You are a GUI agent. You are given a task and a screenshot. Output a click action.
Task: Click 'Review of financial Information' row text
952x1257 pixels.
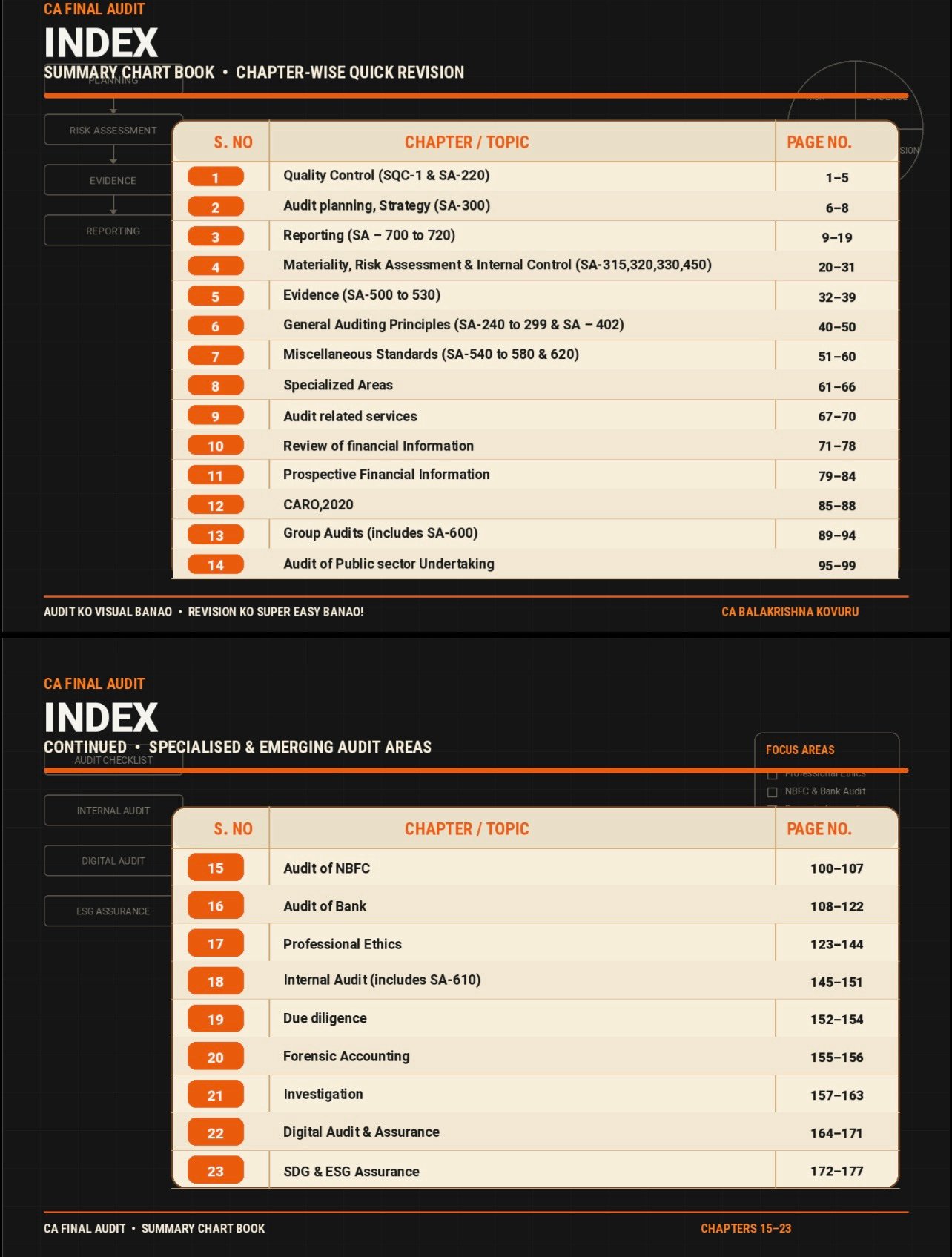click(378, 446)
